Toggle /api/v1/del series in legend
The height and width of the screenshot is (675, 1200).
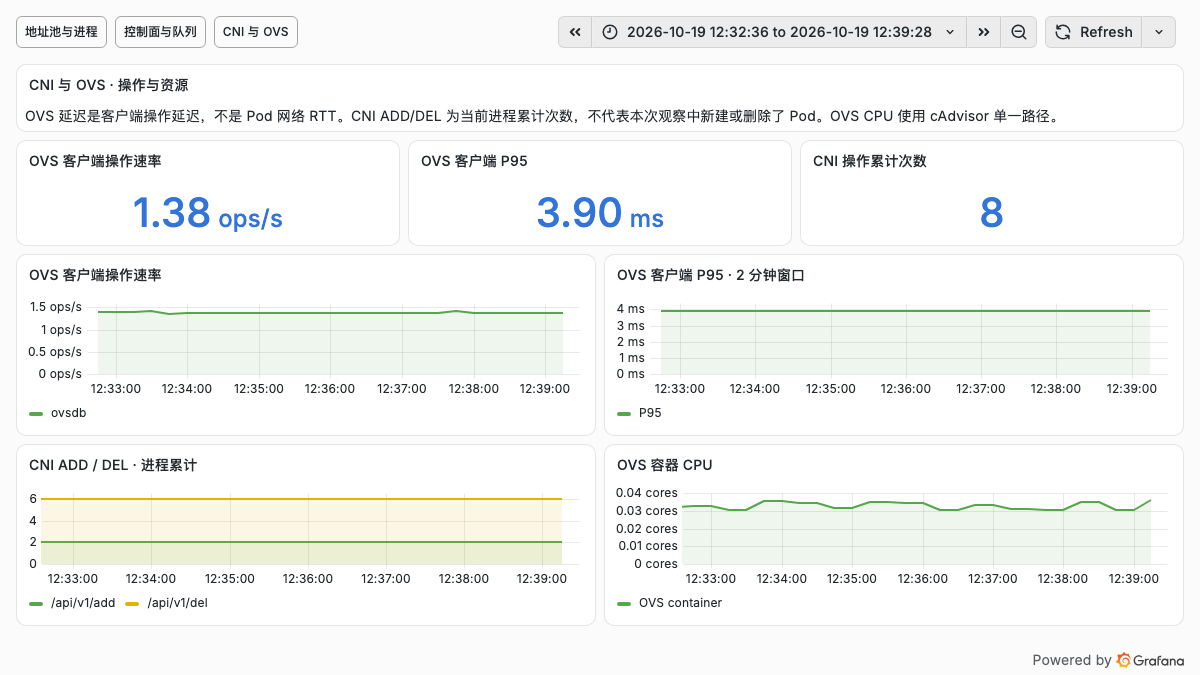[177, 603]
